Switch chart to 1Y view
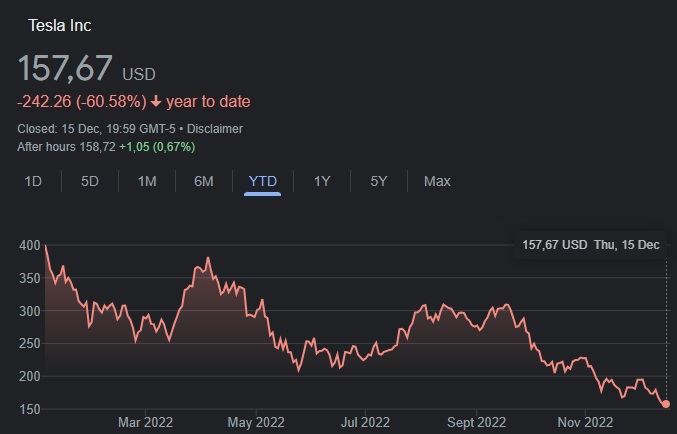This screenshot has height=434, width=677. pos(322,181)
